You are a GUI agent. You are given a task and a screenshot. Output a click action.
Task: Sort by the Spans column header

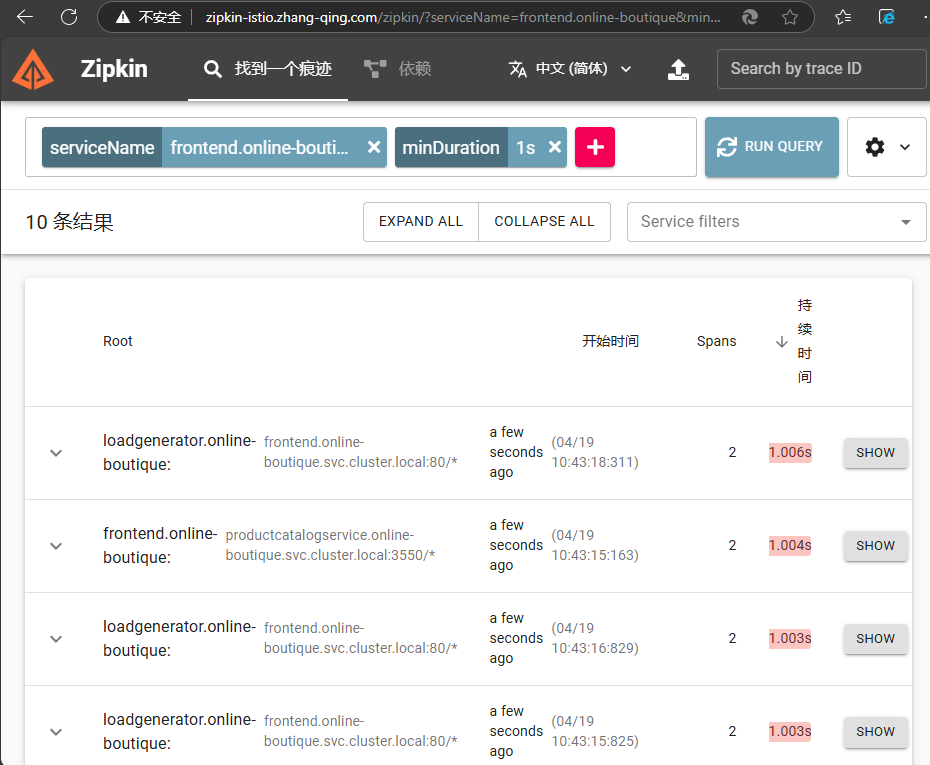point(716,341)
